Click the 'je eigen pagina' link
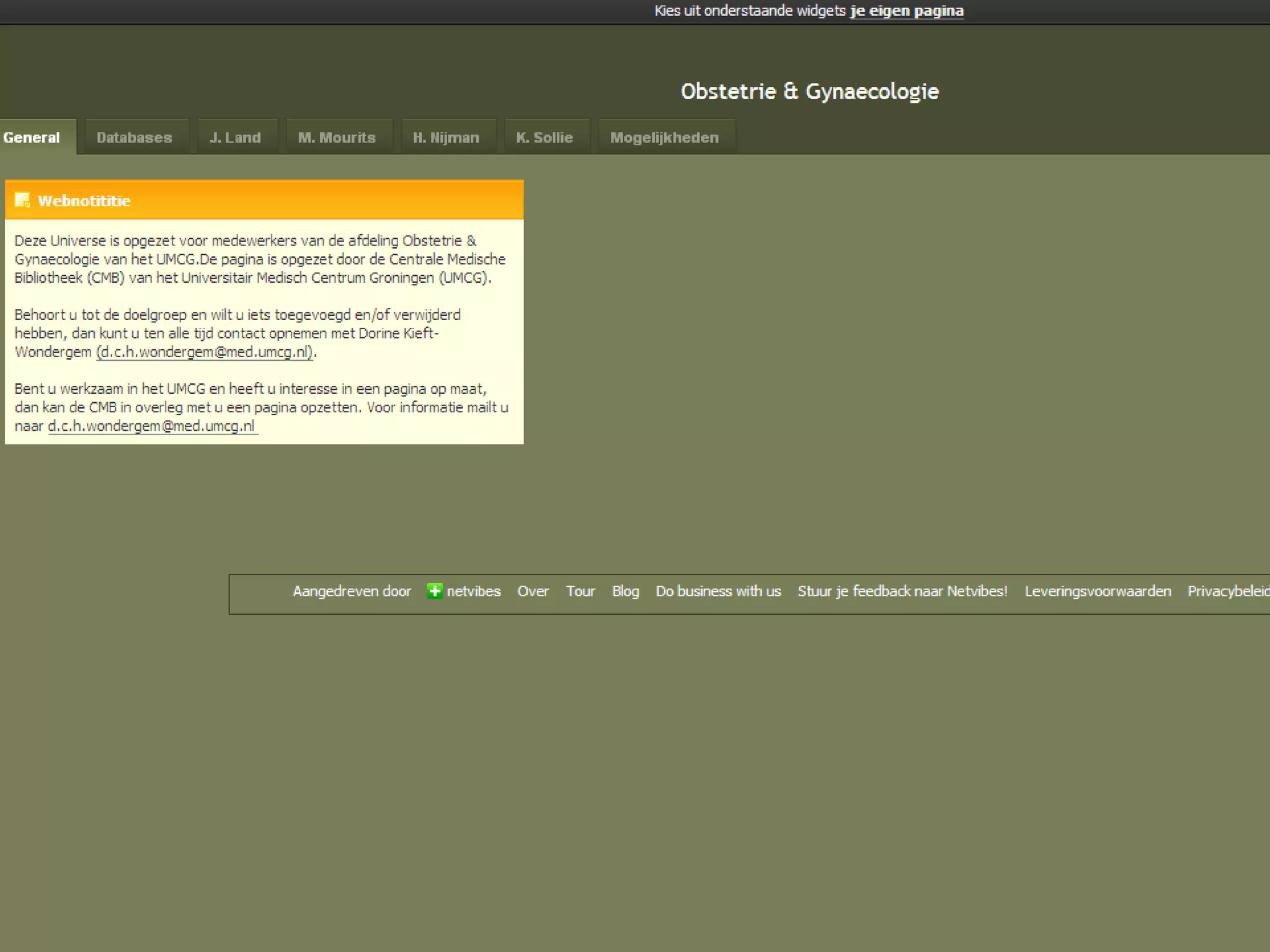Screen dimensions: 1270x952 coord(907,11)
